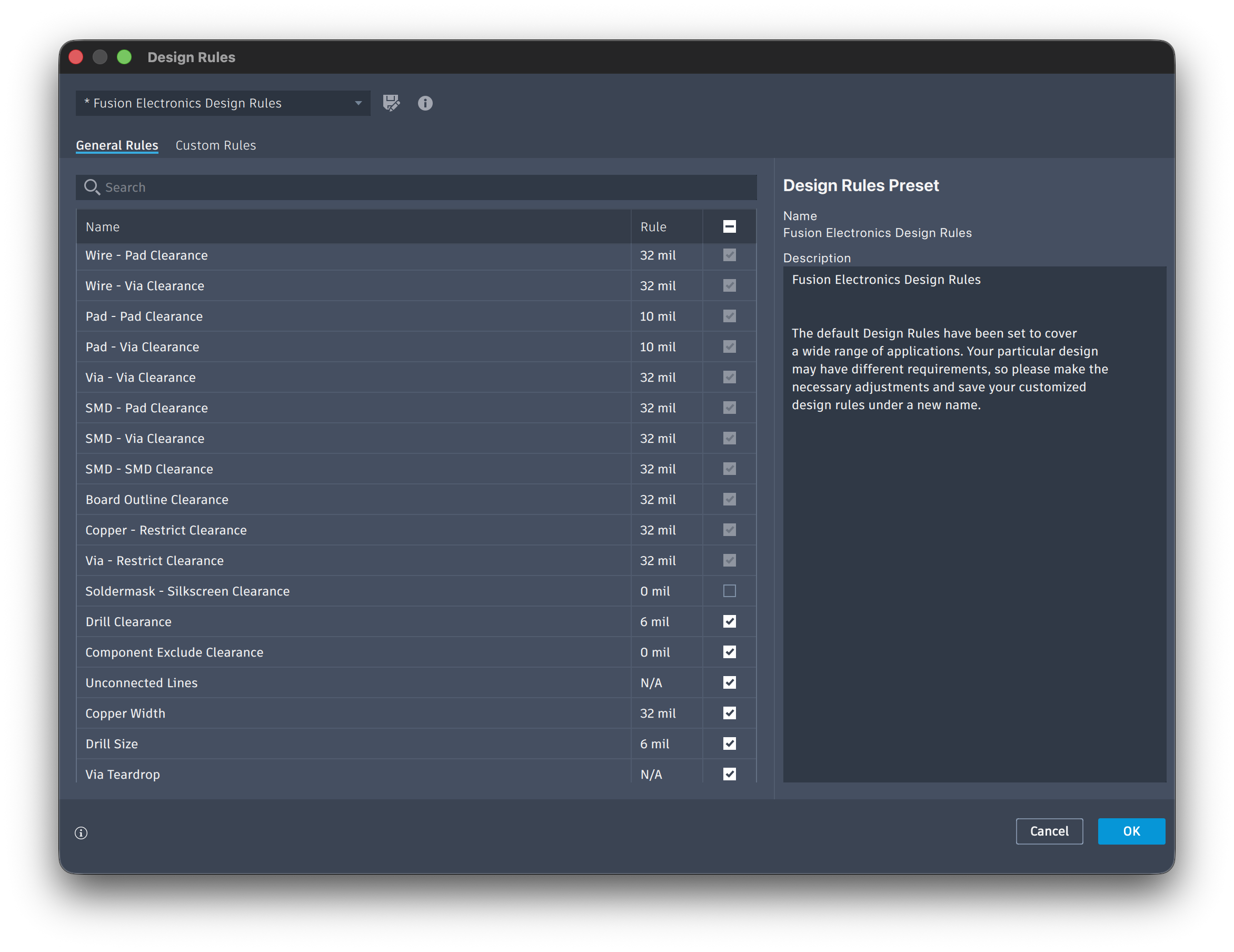Image resolution: width=1234 pixels, height=952 pixels.
Task: Disable the Copper Width rule checkbox
Action: point(729,713)
